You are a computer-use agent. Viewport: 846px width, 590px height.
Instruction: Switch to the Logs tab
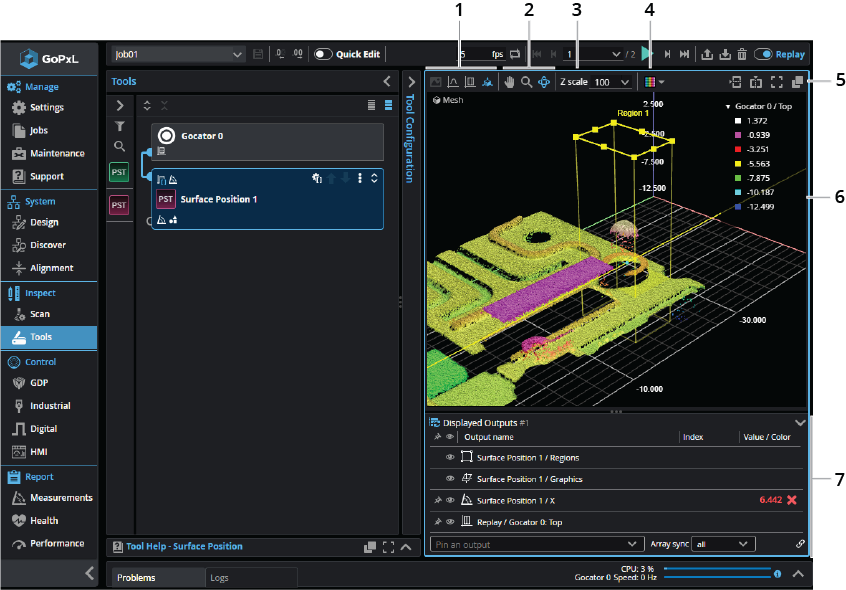tap(220, 578)
